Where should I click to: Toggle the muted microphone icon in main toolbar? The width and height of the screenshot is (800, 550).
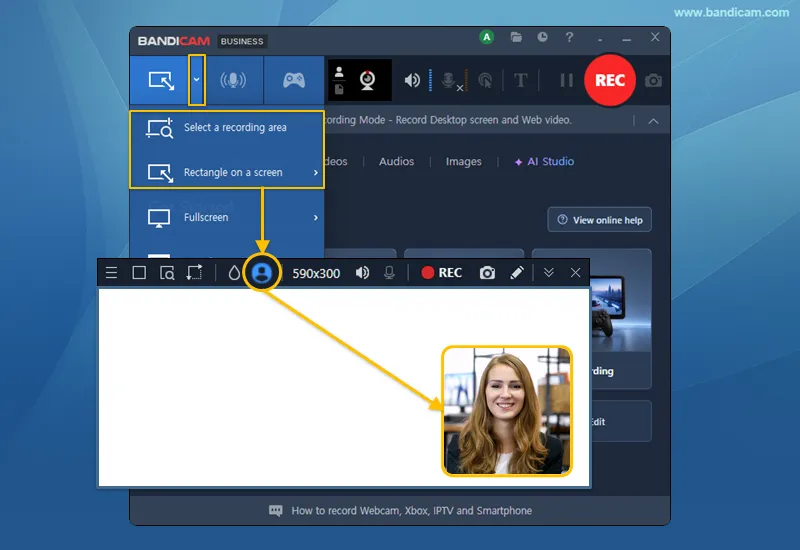[x=450, y=81]
